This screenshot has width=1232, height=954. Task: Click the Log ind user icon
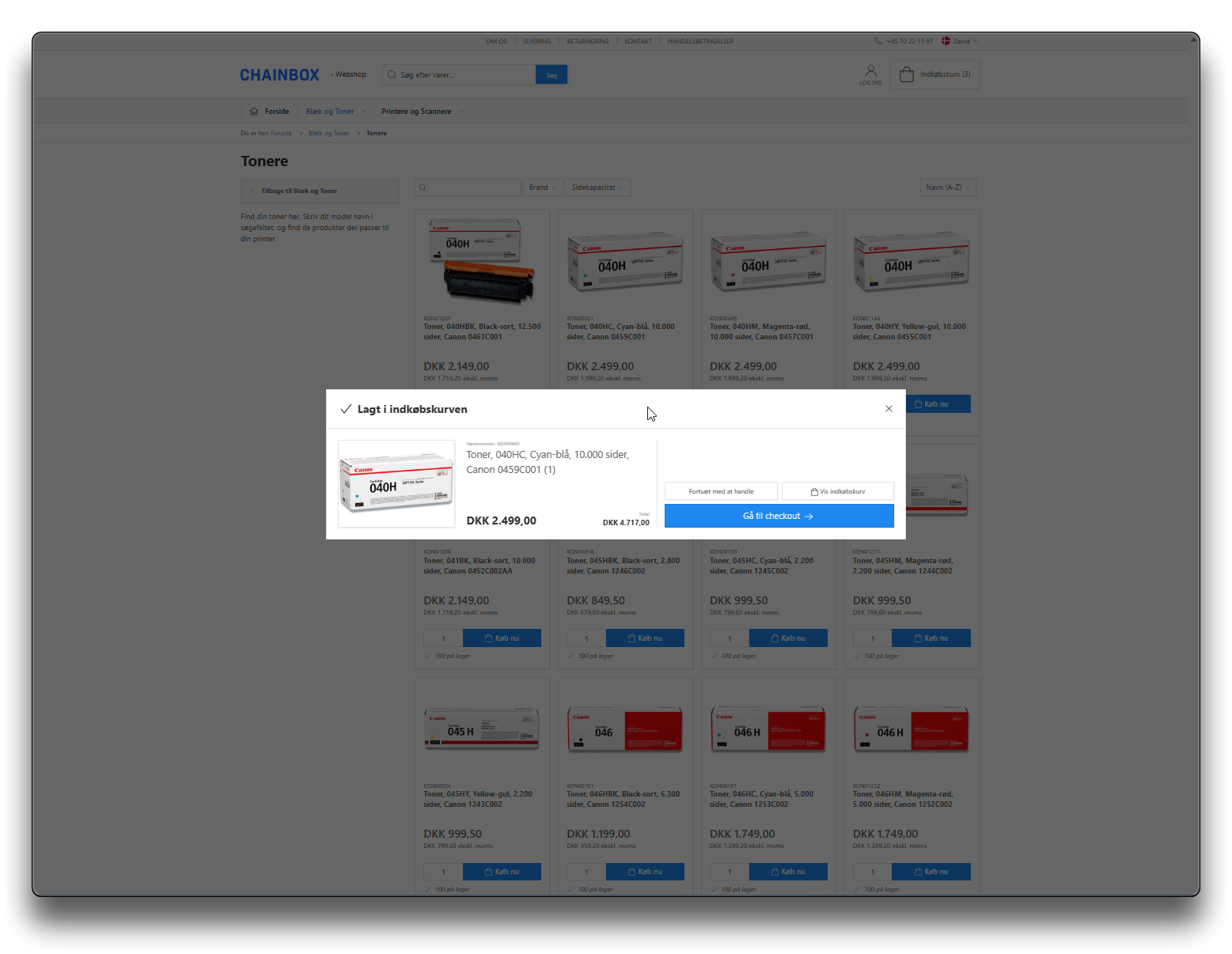pyautogui.click(x=870, y=74)
